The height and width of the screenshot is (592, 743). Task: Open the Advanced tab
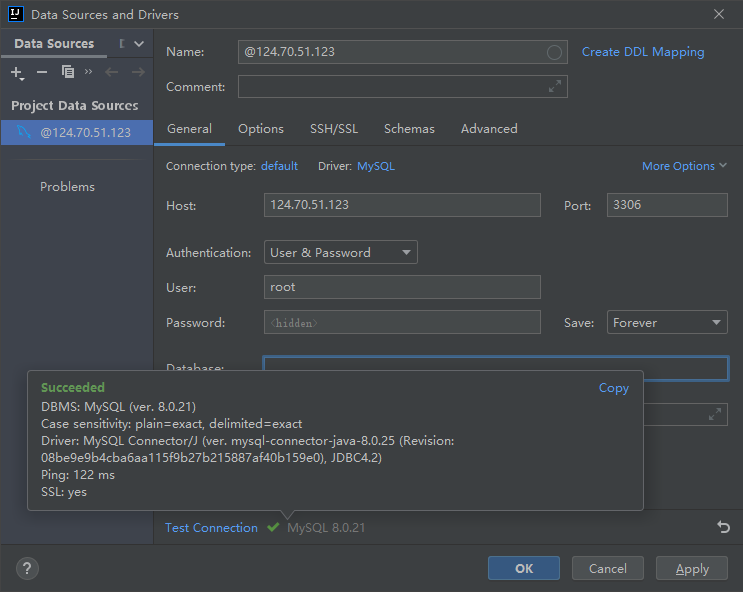pyautogui.click(x=489, y=128)
